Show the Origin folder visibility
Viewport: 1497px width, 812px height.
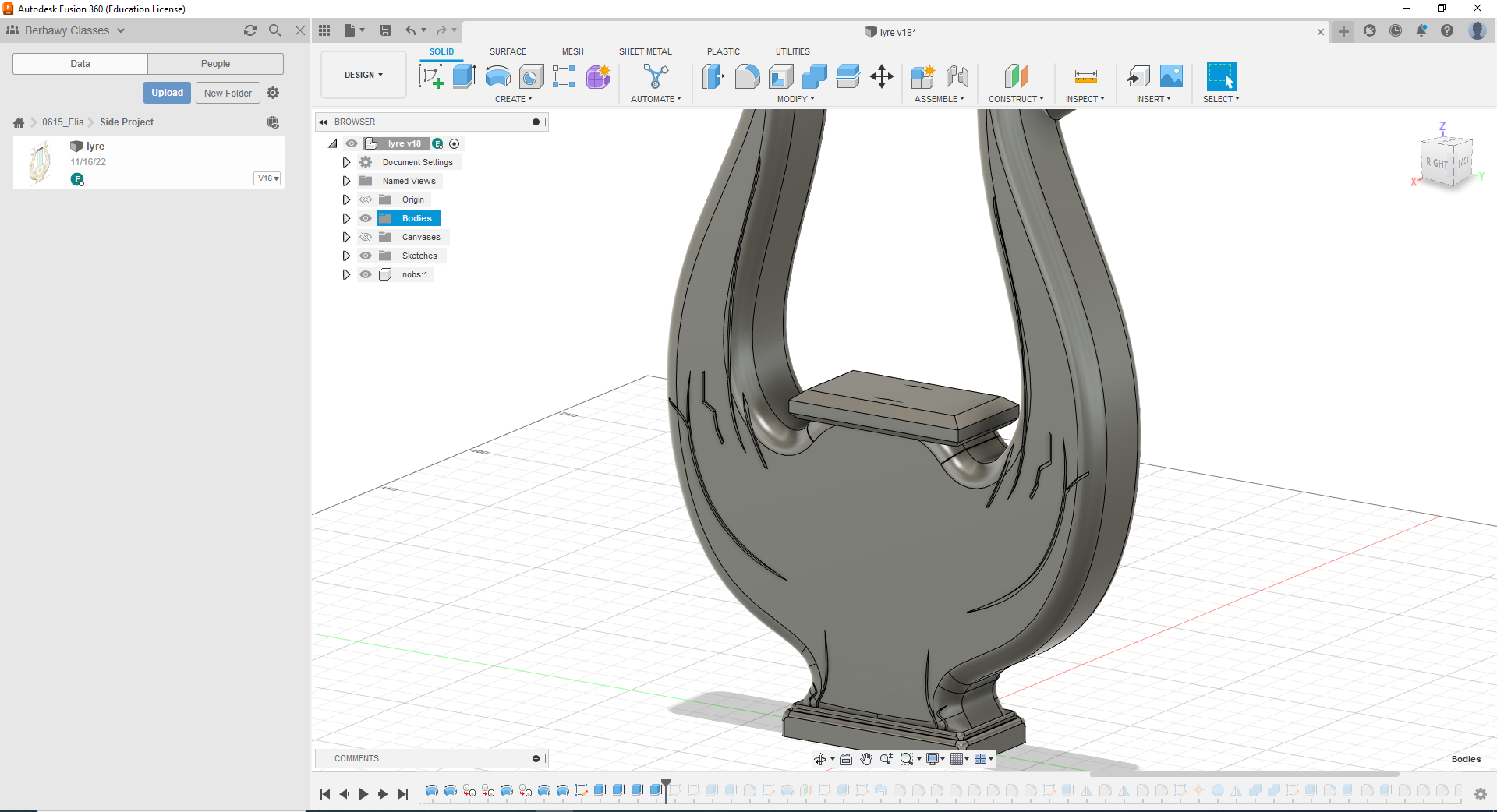366,199
